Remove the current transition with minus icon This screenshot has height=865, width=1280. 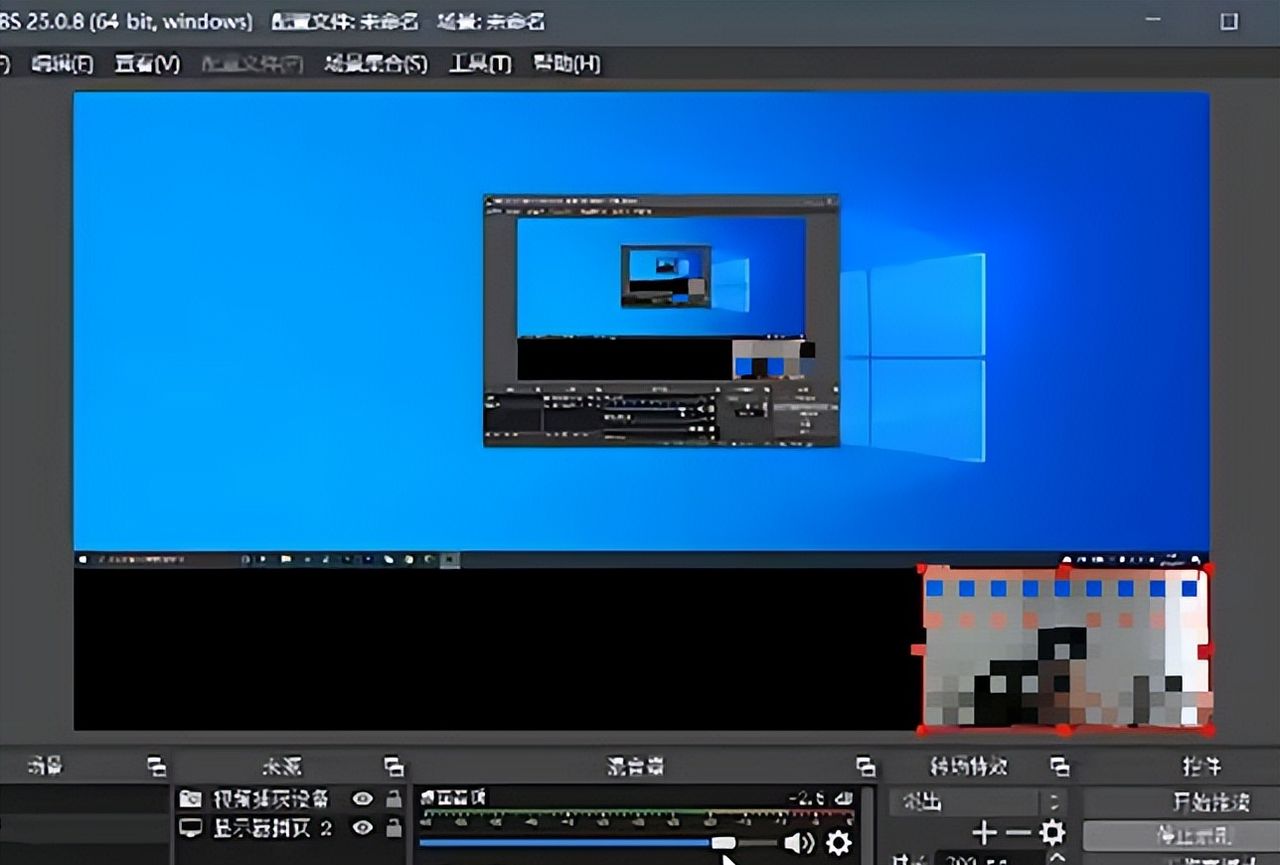tap(1018, 832)
